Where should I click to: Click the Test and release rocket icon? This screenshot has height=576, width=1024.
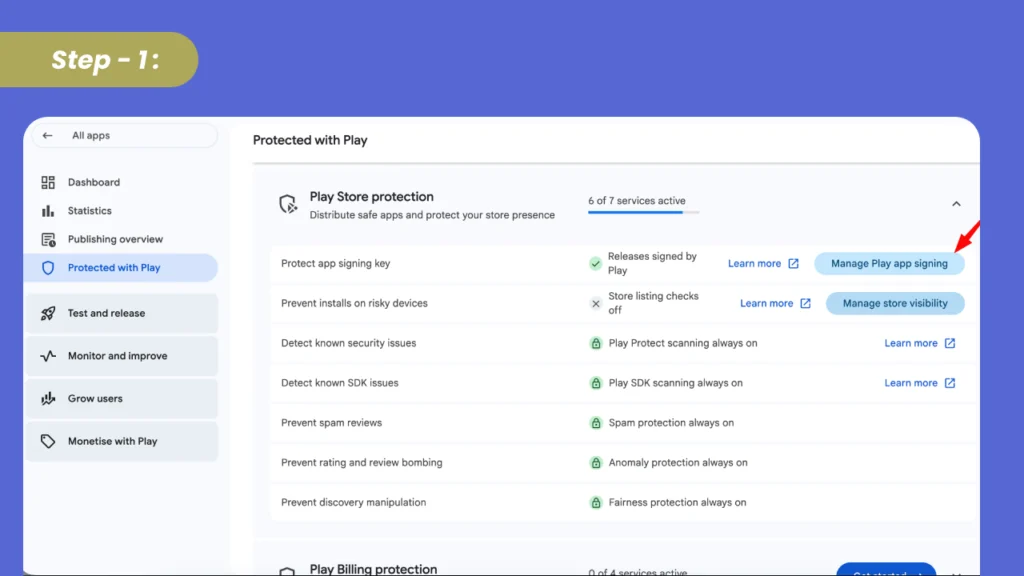[48, 313]
